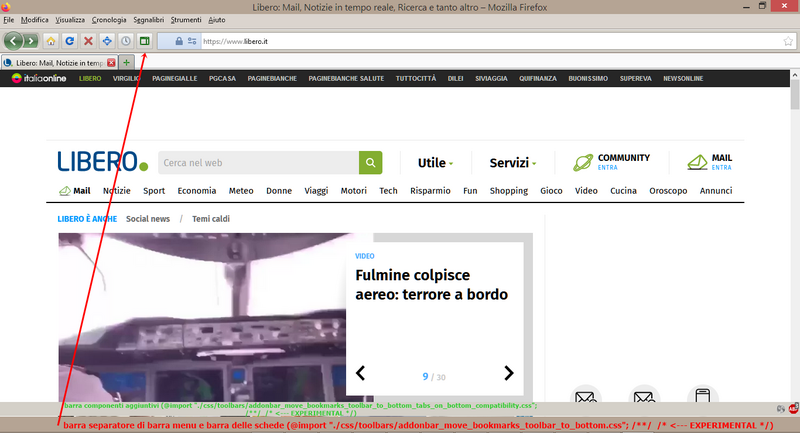Click the cockpit video thumbnail
Viewport: 800px width, 433px height.
202,317
